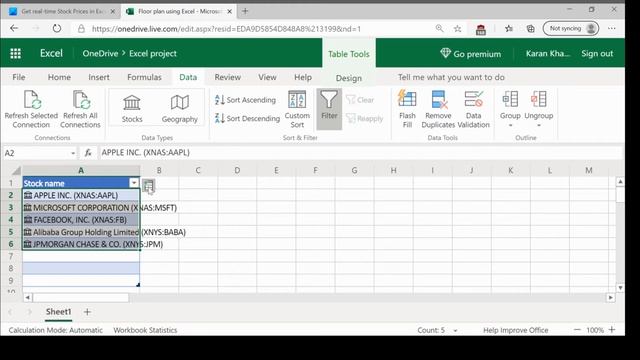Open a new browser tab
The height and width of the screenshot is (360, 640).
pyautogui.click(x=245, y=11)
